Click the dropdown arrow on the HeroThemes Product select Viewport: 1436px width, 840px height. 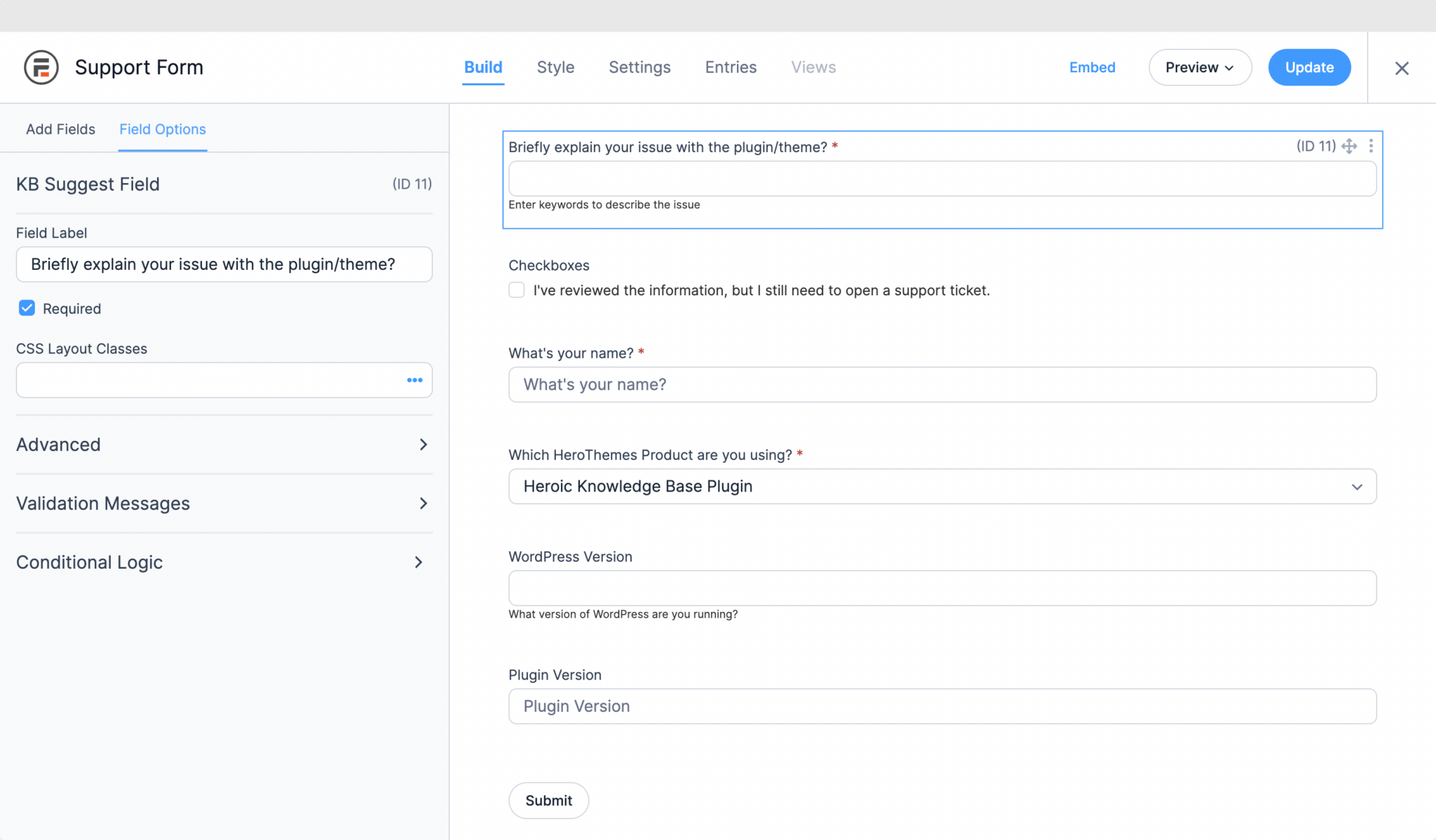[x=1357, y=486]
